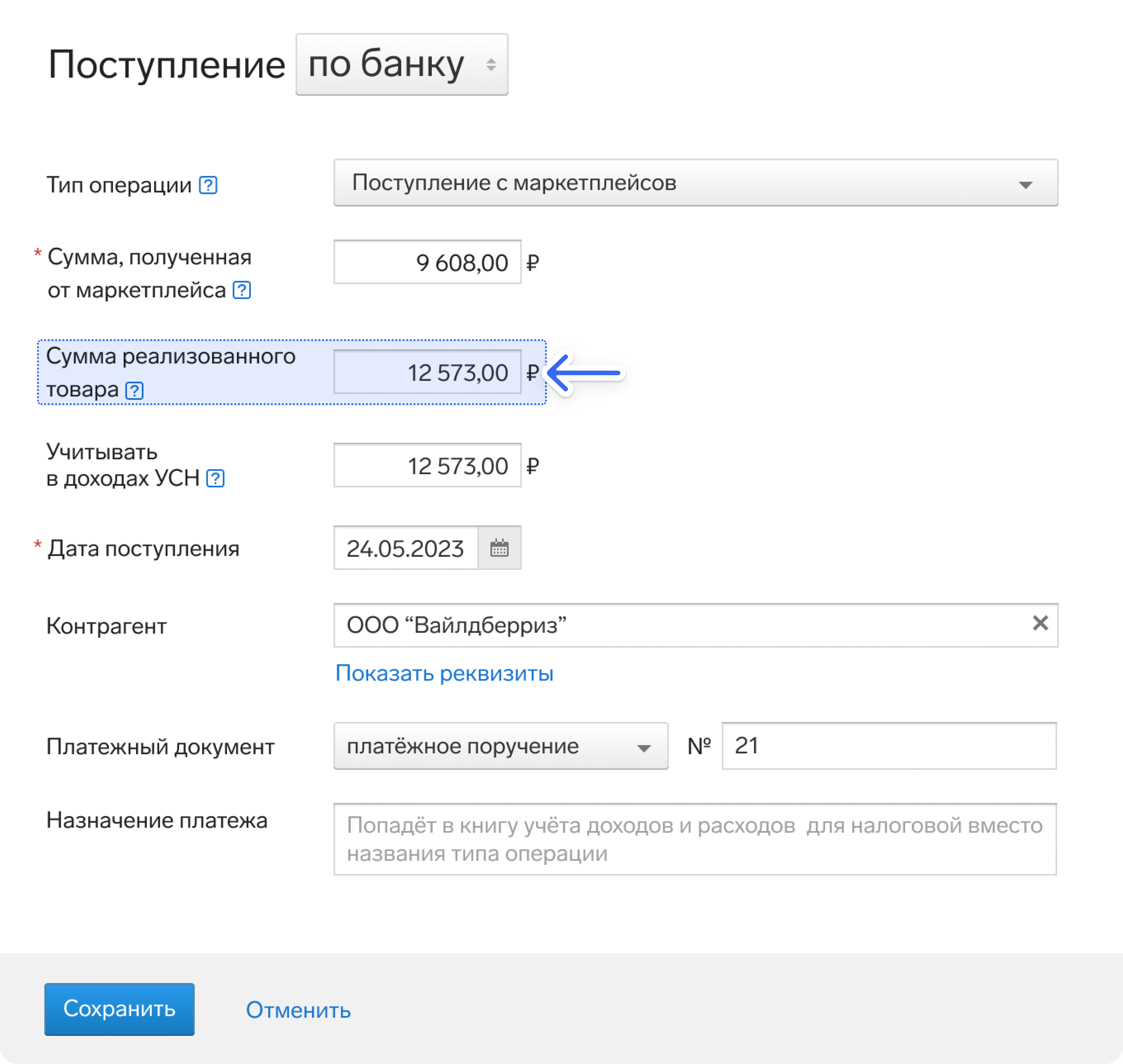The height and width of the screenshot is (1064, 1123).
Task: Click the date field 24.05.2023
Action: point(406,548)
